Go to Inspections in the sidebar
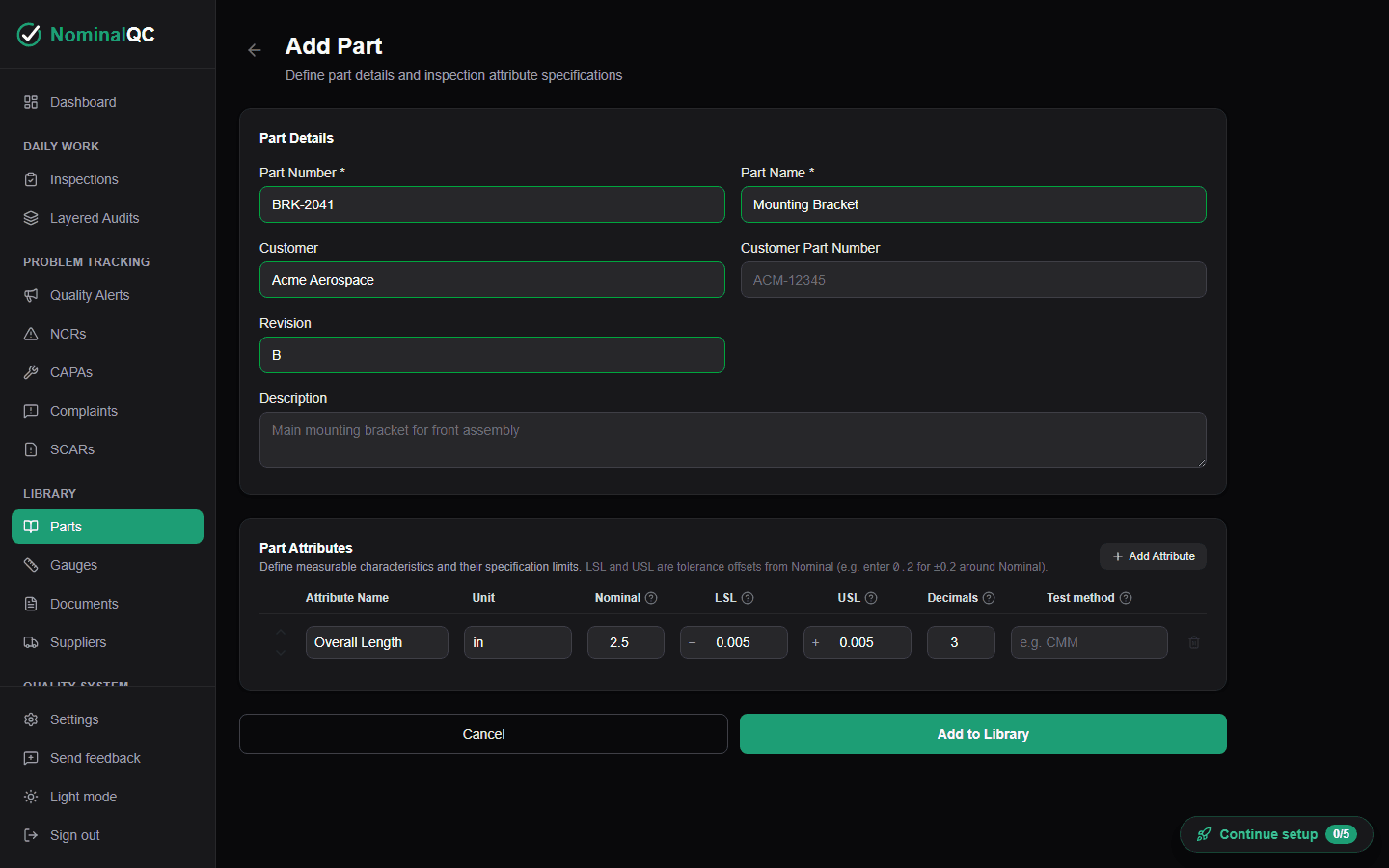This screenshot has height=868, width=1389. [x=107, y=179]
